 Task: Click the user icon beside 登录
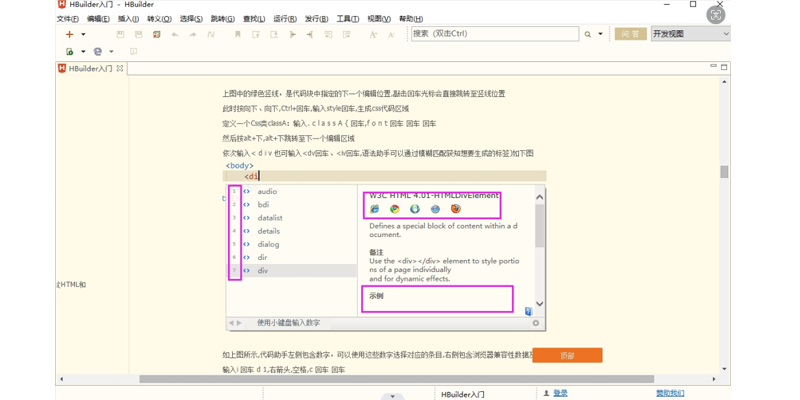click(546, 393)
